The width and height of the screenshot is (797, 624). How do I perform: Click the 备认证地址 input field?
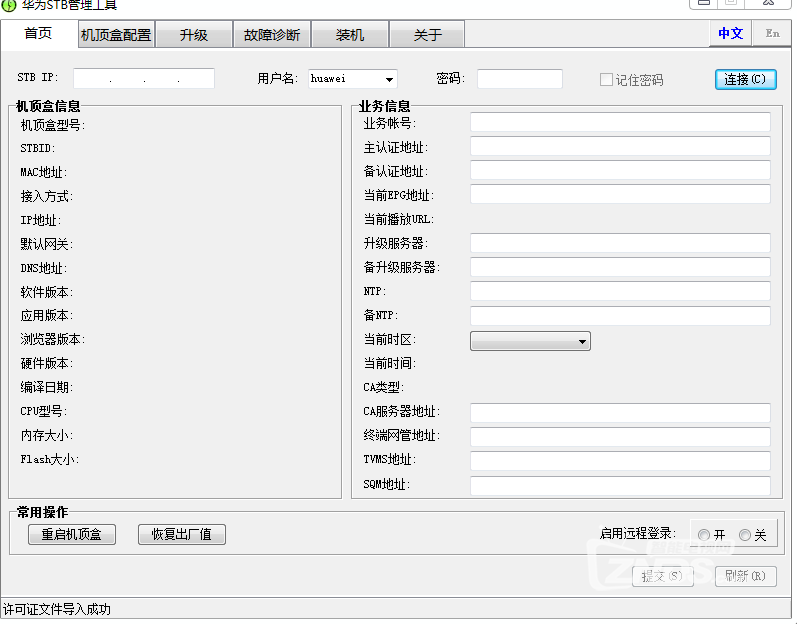click(x=620, y=170)
